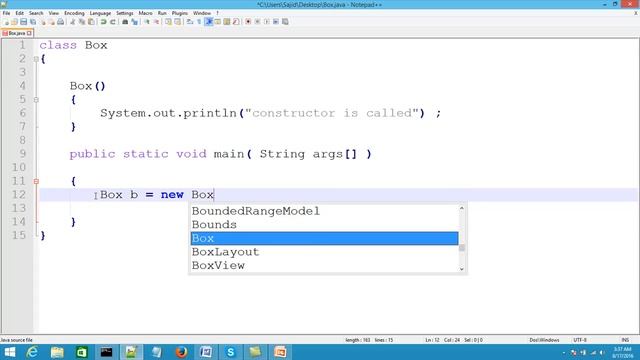
Task: Disable the highlighted indent guide button
Action: tap(209, 22)
